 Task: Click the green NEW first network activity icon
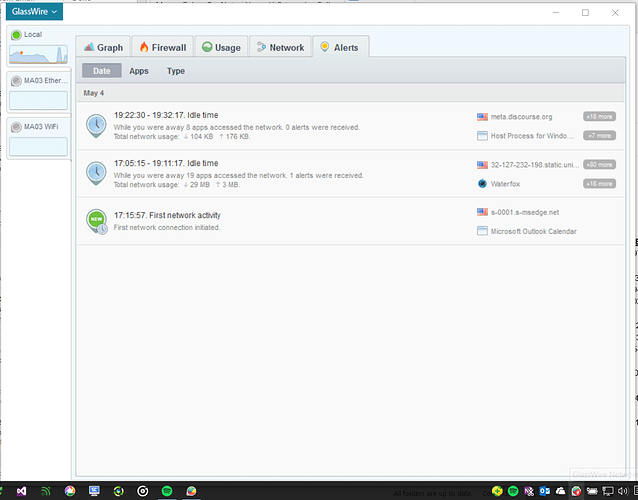click(x=96, y=221)
